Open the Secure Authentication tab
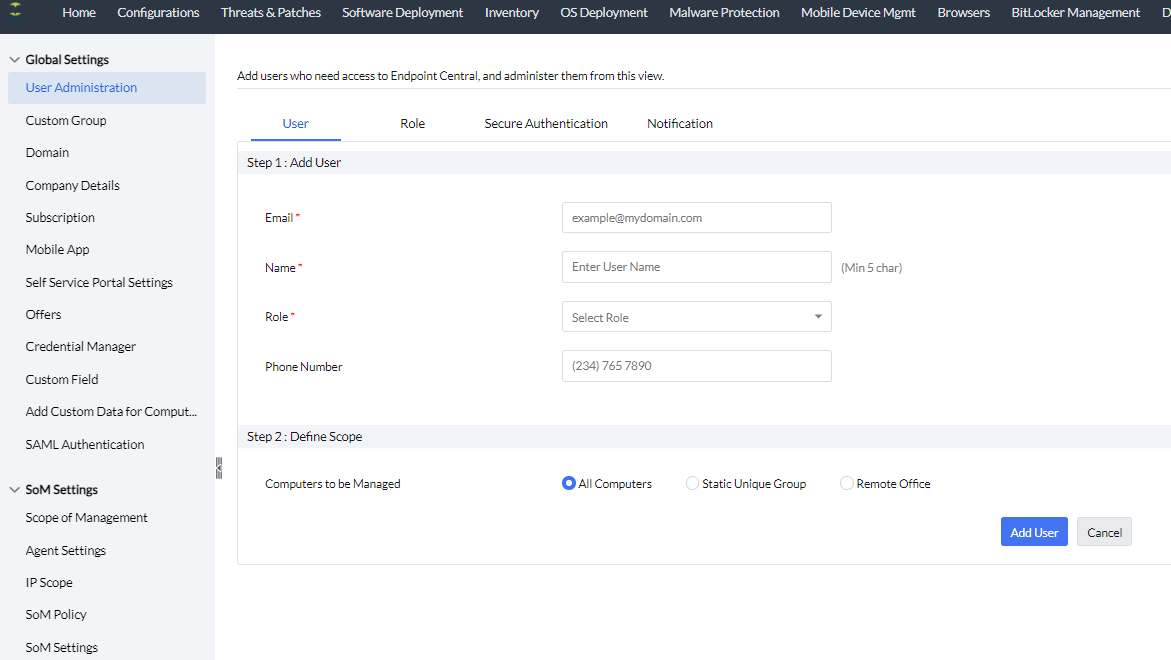 pos(546,124)
